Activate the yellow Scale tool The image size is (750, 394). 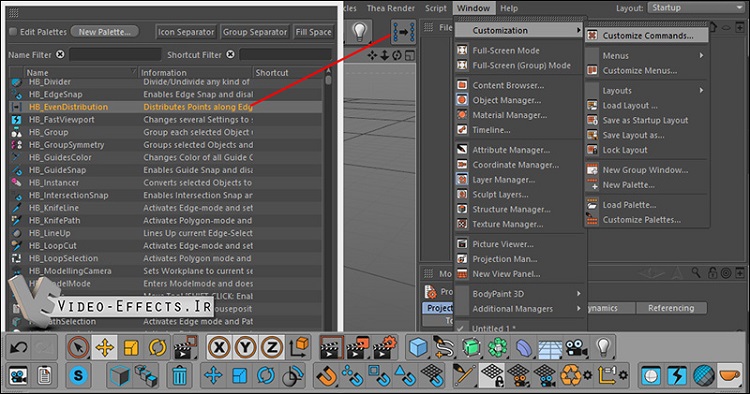tap(131, 348)
